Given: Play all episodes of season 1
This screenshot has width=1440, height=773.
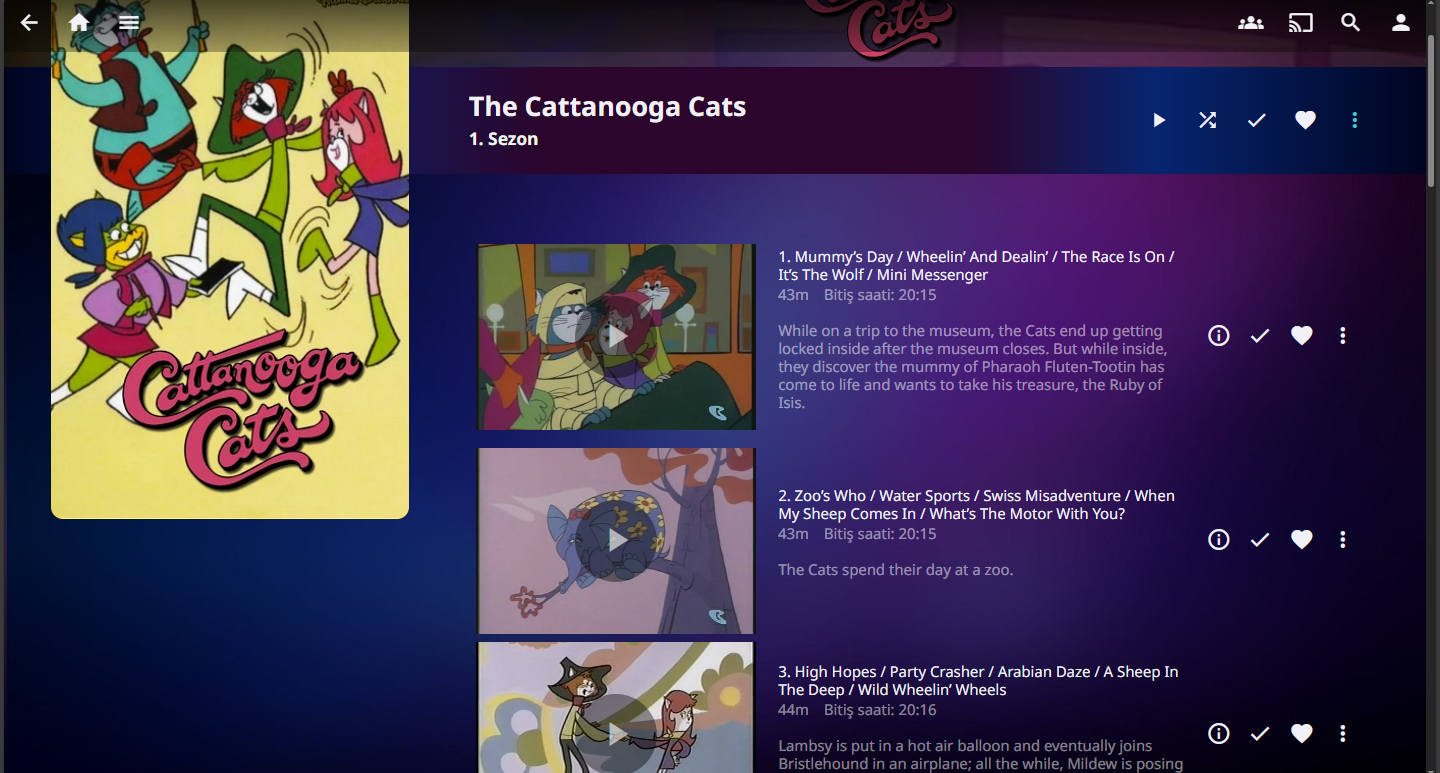Looking at the screenshot, I should click(1159, 120).
